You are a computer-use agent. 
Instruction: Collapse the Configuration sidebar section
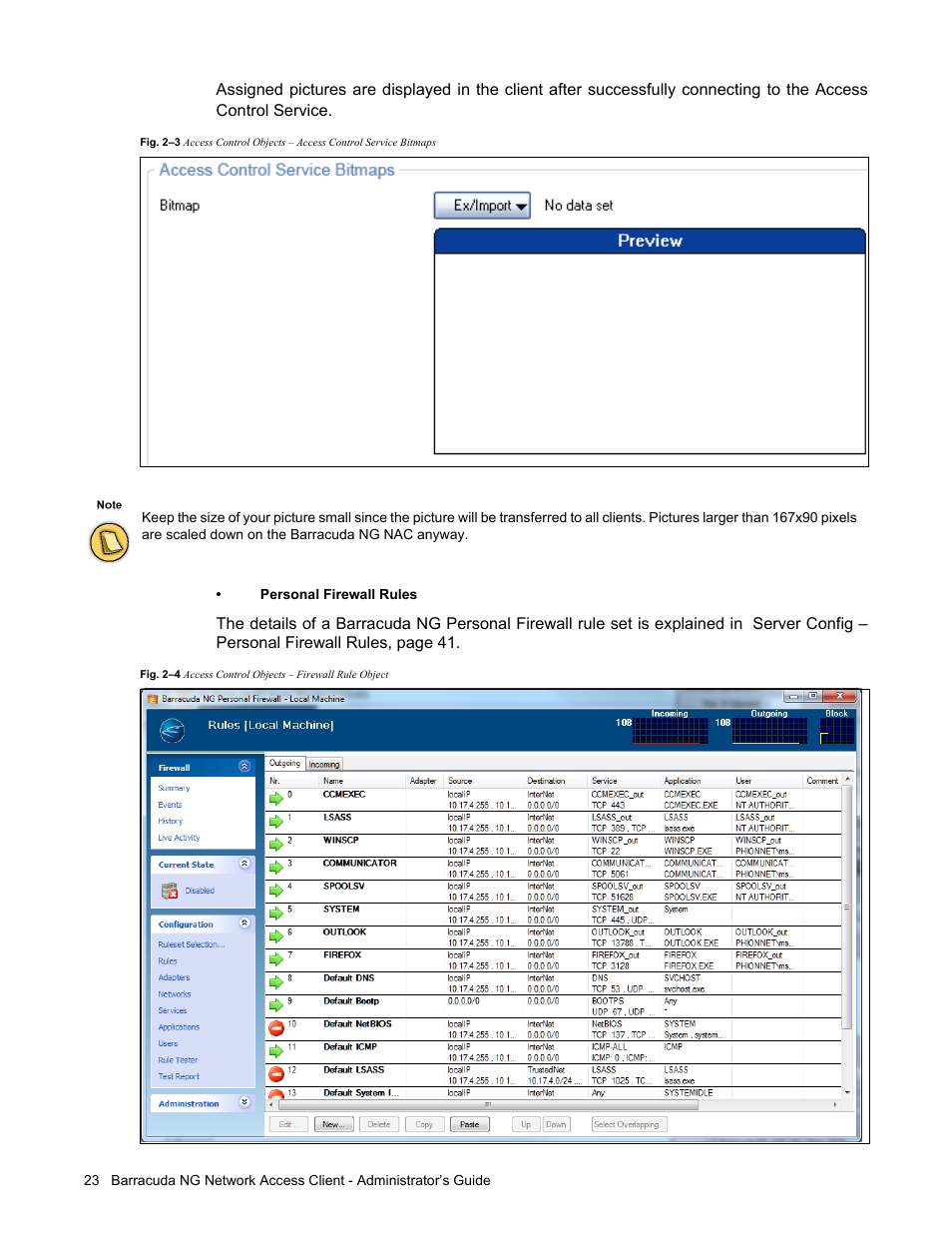pos(243,924)
